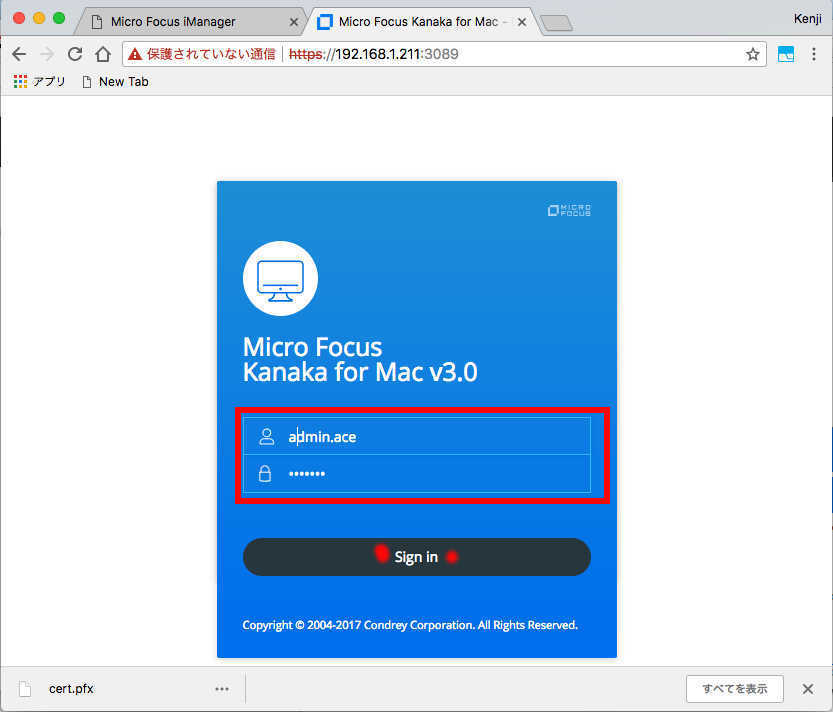
Task: Click the monitor icon in white circle
Action: [280, 278]
